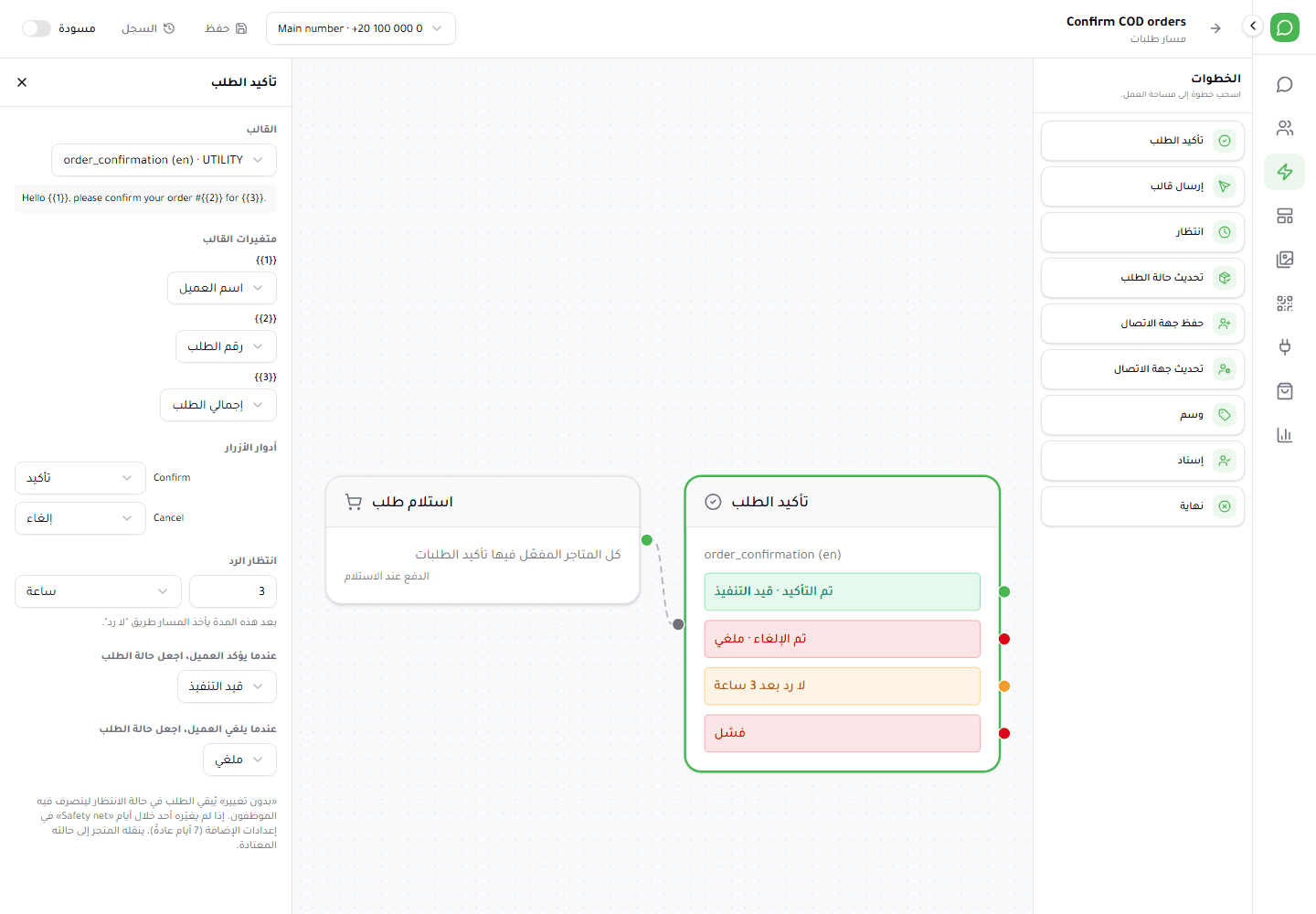Toggle the مسودة draft switch

click(37, 28)
